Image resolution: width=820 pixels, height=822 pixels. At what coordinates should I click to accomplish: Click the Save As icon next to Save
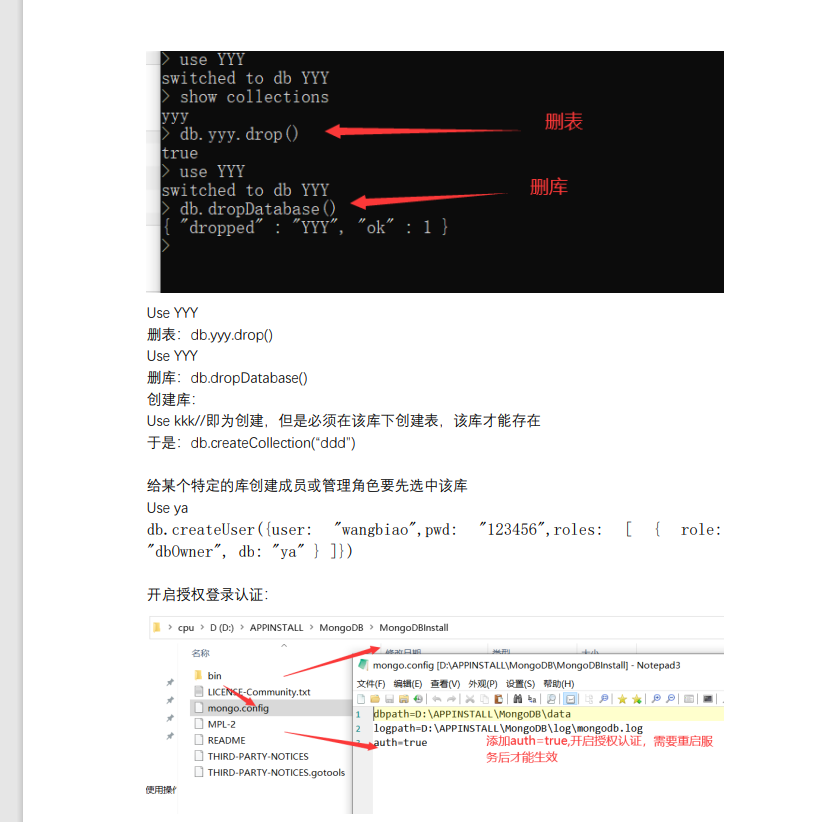coord(404,699)
